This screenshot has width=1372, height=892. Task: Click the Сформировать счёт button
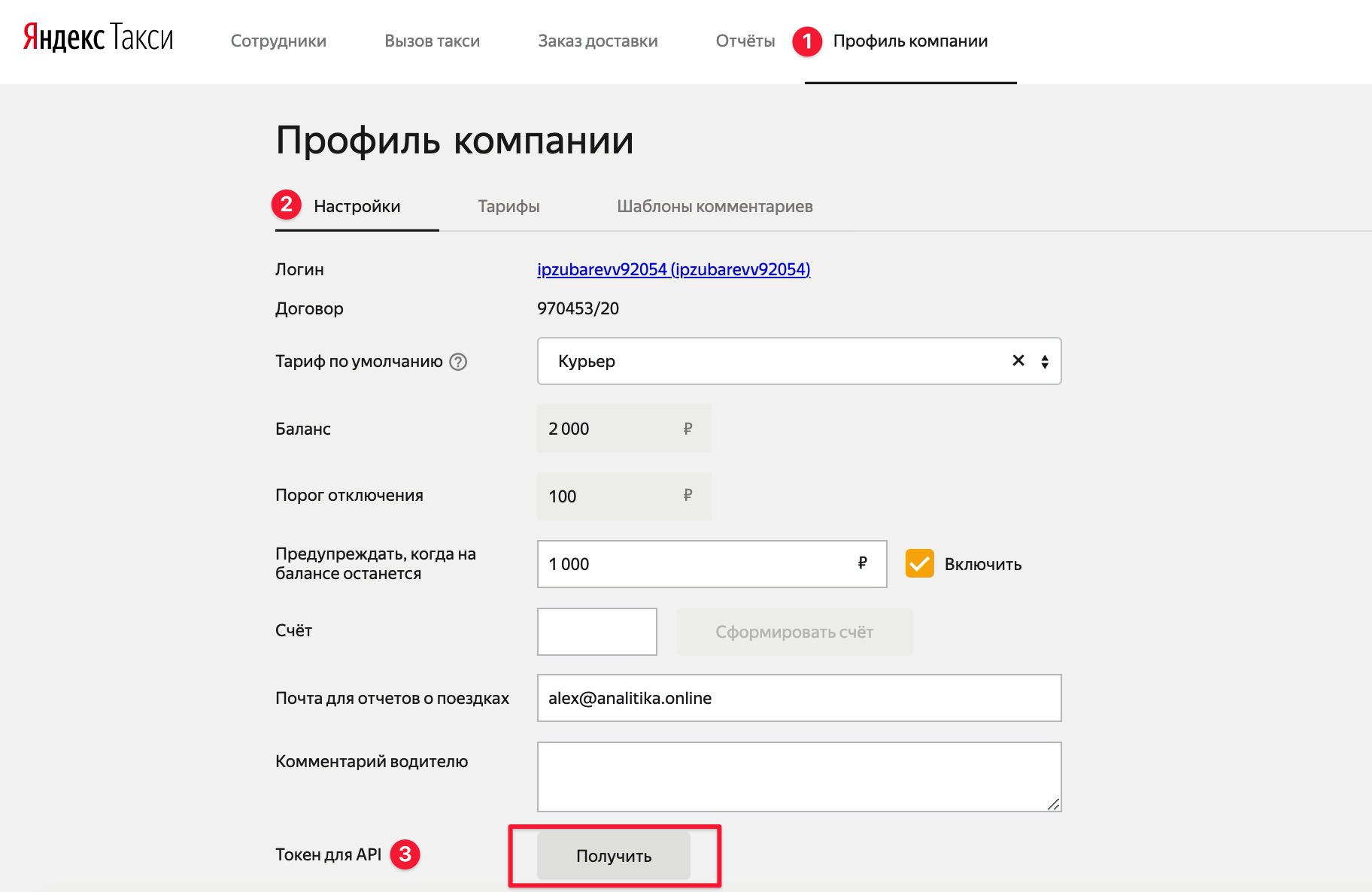(794, 632)
